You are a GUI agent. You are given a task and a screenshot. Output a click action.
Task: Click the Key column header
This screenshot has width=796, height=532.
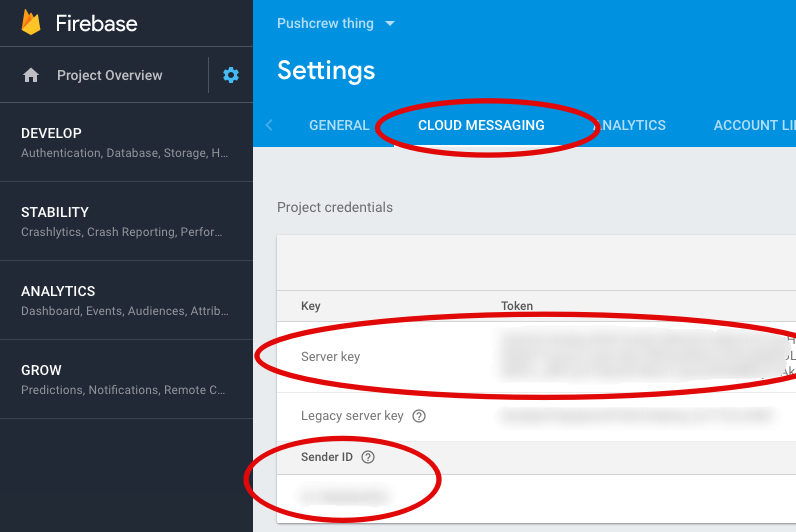tap(311, 306)
